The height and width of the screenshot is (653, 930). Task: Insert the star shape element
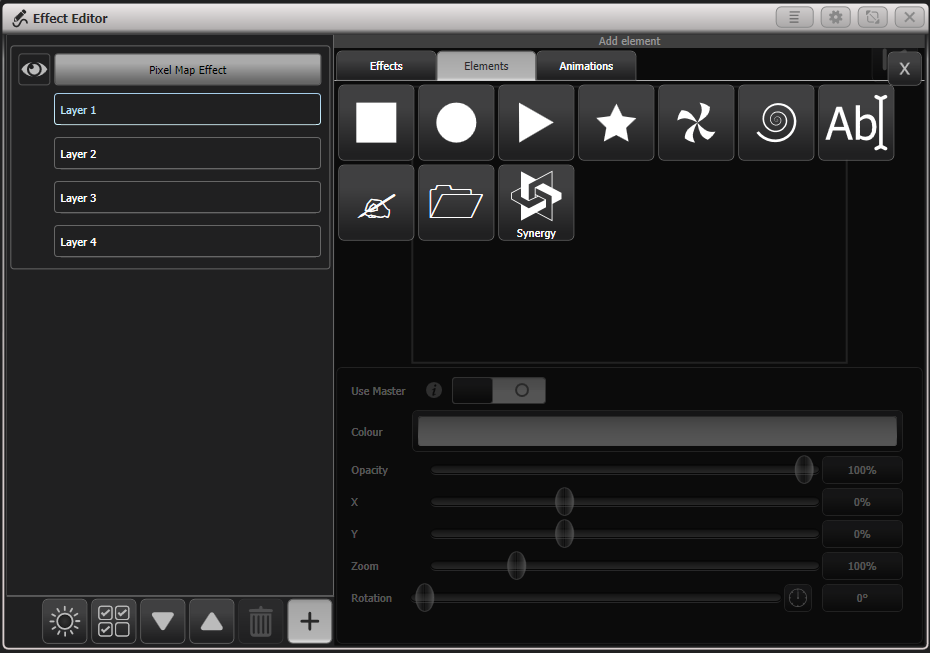point(615,122)
